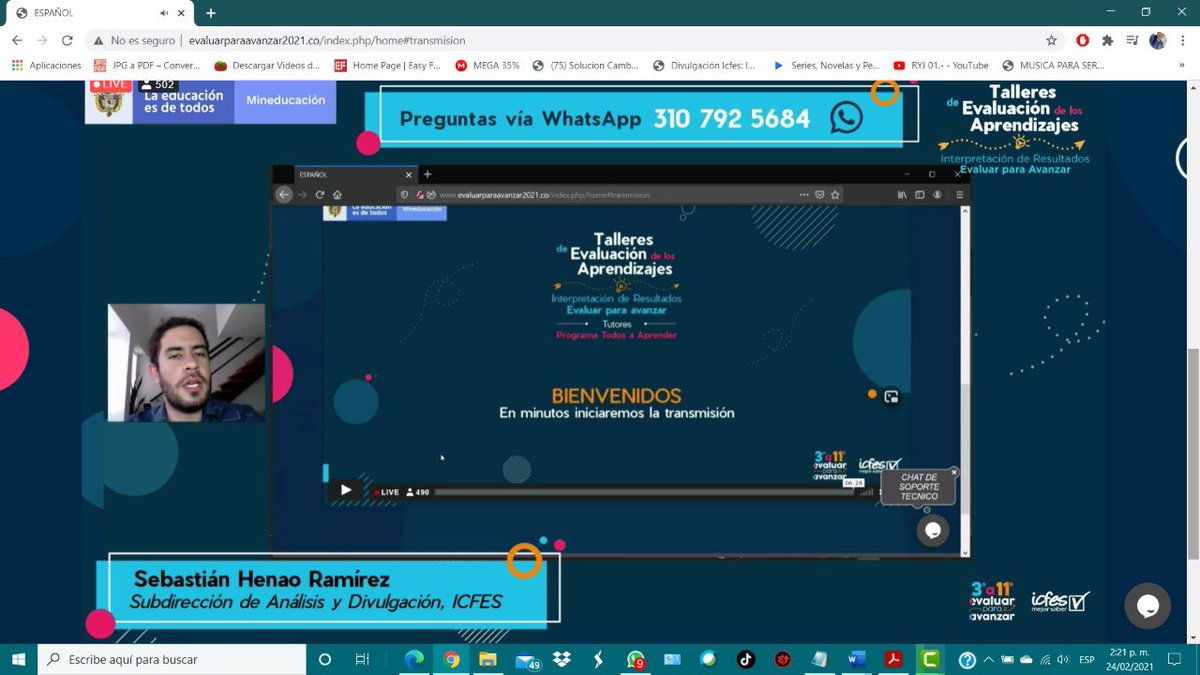Open WhatsApp on the taskbar
The height and width of the screenshot is (675, 1200).
click(635, 659)
